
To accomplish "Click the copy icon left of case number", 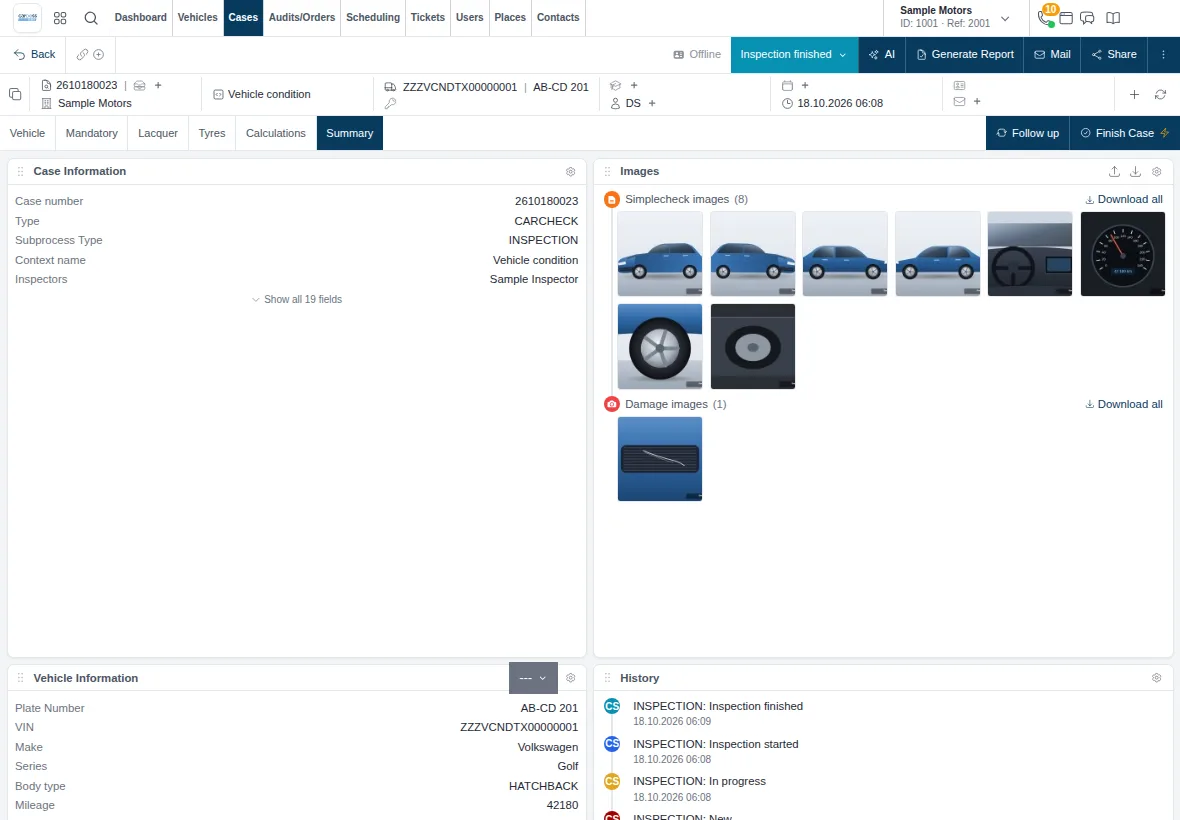I will click(x=14, y=94).
